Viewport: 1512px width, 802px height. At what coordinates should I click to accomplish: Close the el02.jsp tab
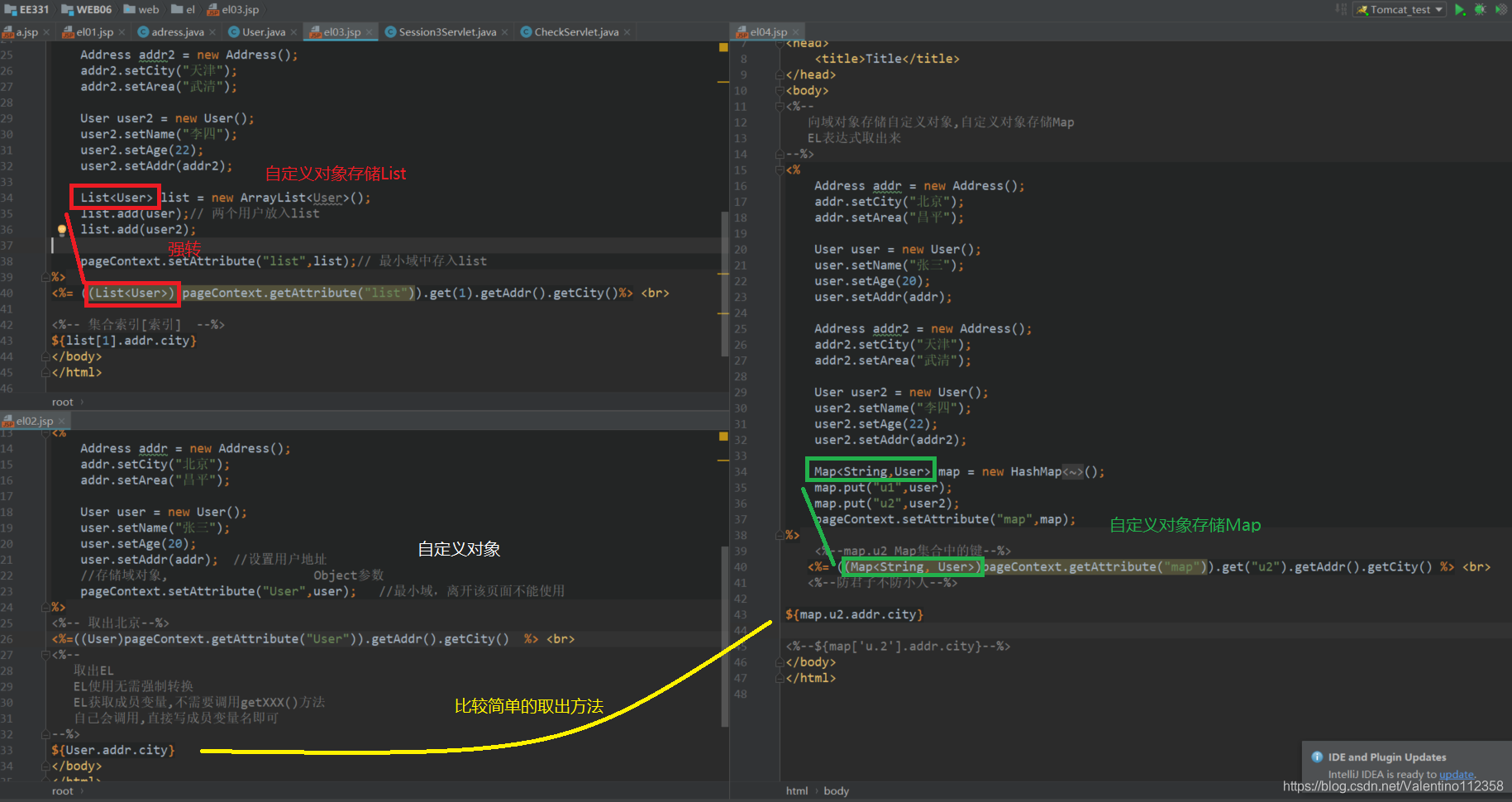pos(61,421)
